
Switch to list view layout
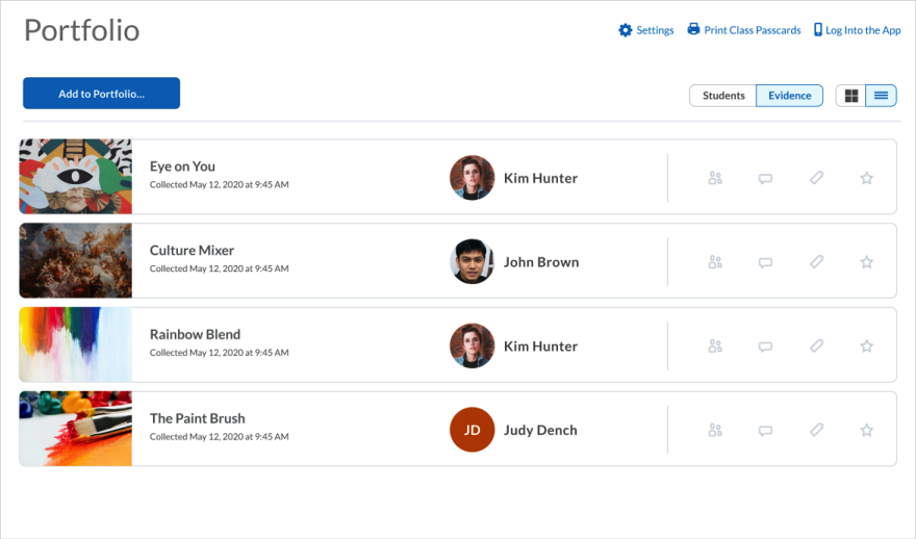pyautogui.click(x=881, y=96)
